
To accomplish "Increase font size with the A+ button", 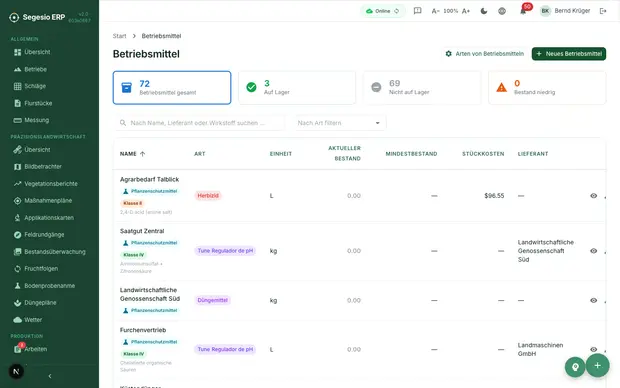I will (x=466, y=11).
